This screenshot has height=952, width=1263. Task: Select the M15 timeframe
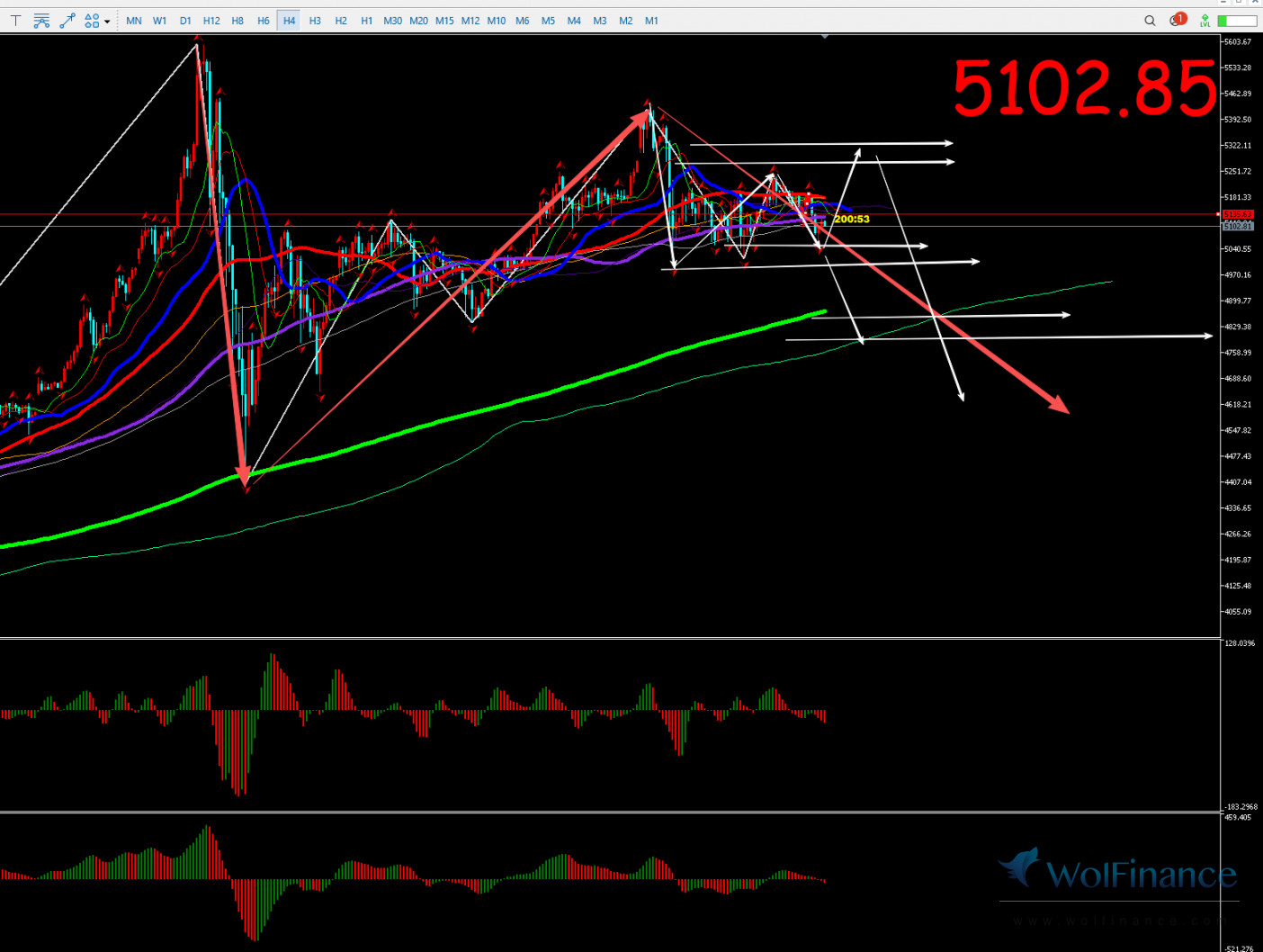(x=444, y=21)
